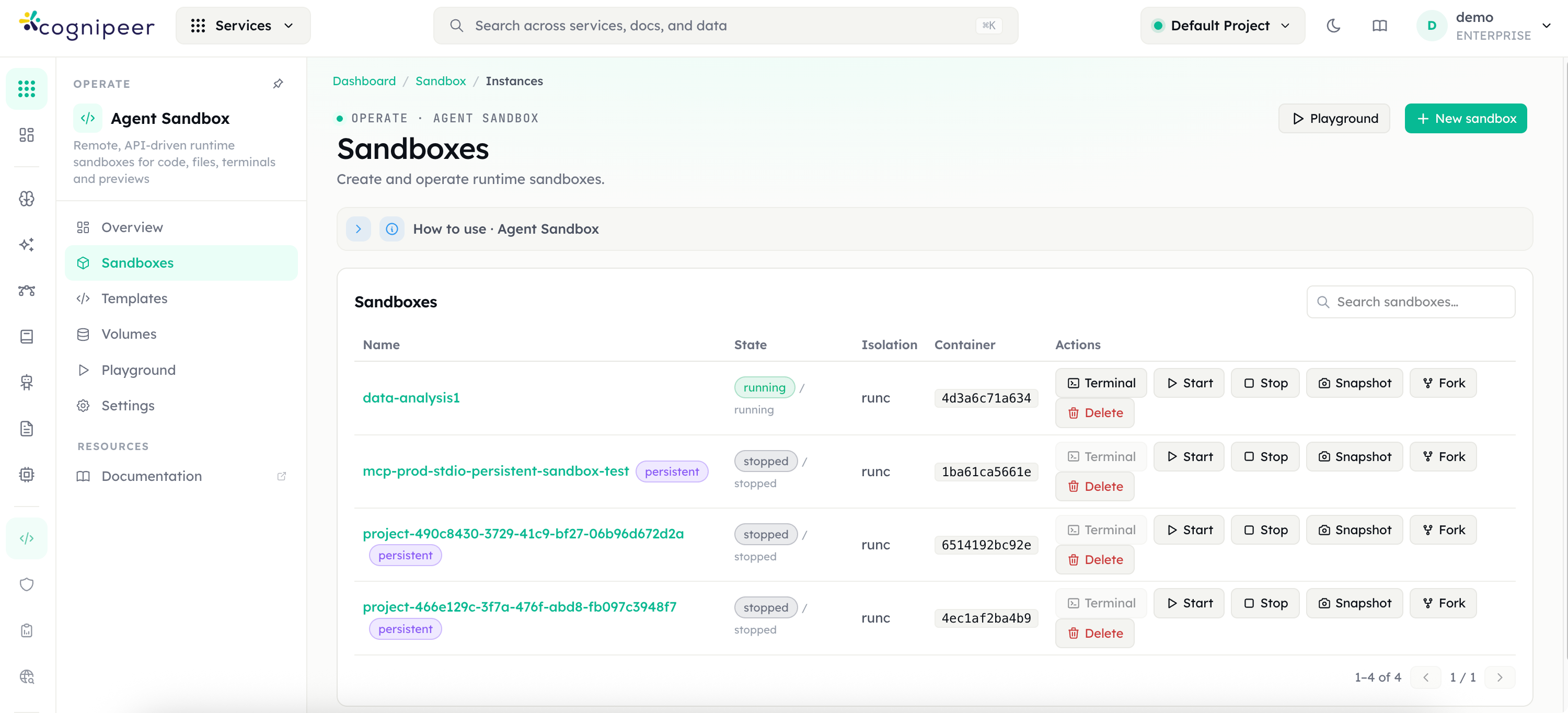The image size is (1568, 713).
Task: Open the Services dropdown menu
Action: click(x=243, y=26)
